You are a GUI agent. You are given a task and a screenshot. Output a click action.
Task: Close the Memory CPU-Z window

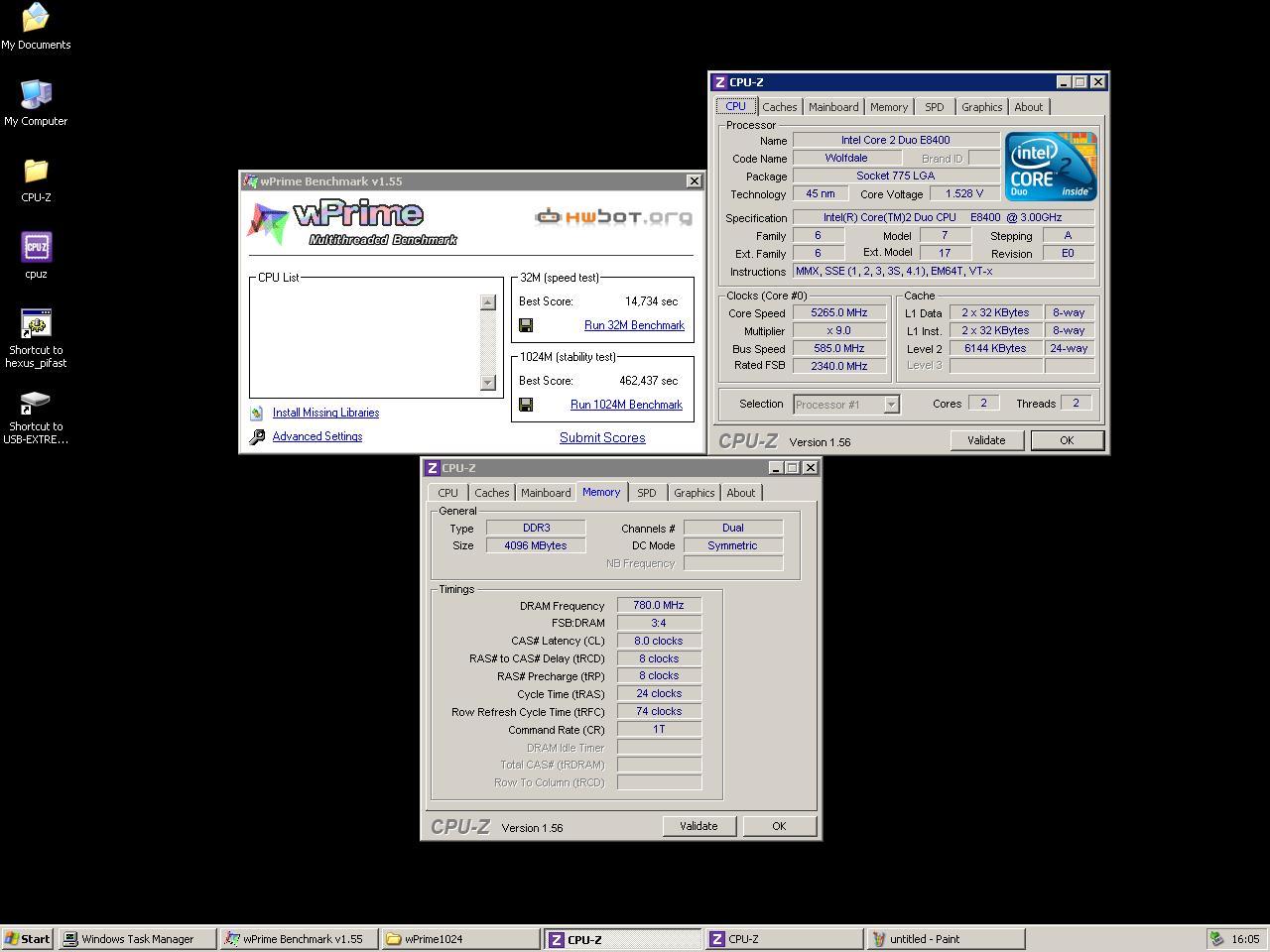(x=810, y=468)
